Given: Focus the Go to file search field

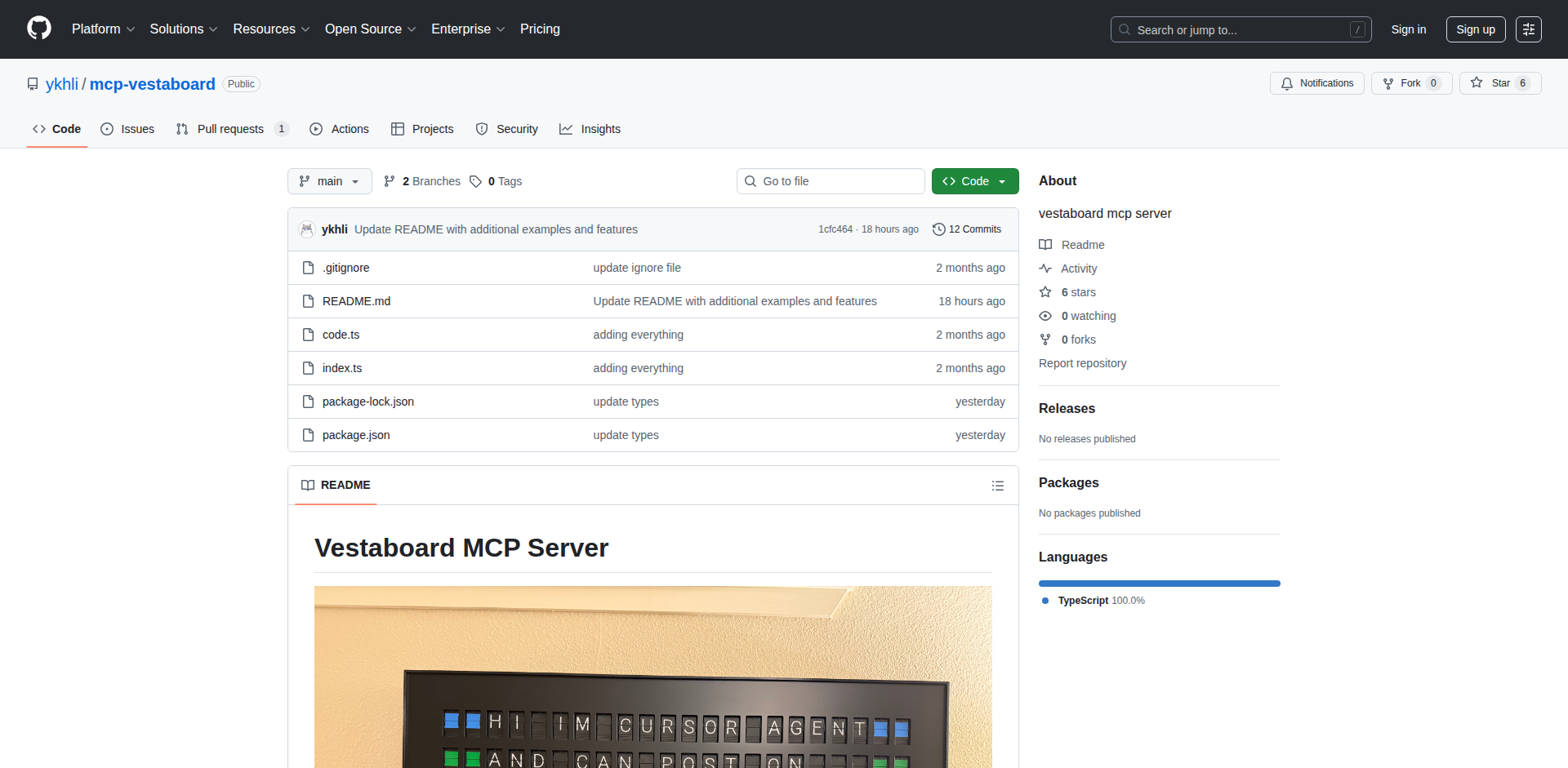Looking at the screenshot, I should tap(831, 181).
